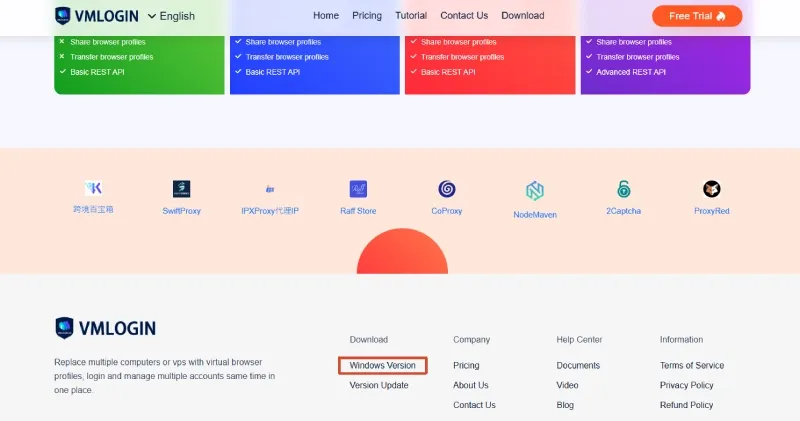Click the ProxyRed fox icon
800x421 pixels.
point(712,189)
